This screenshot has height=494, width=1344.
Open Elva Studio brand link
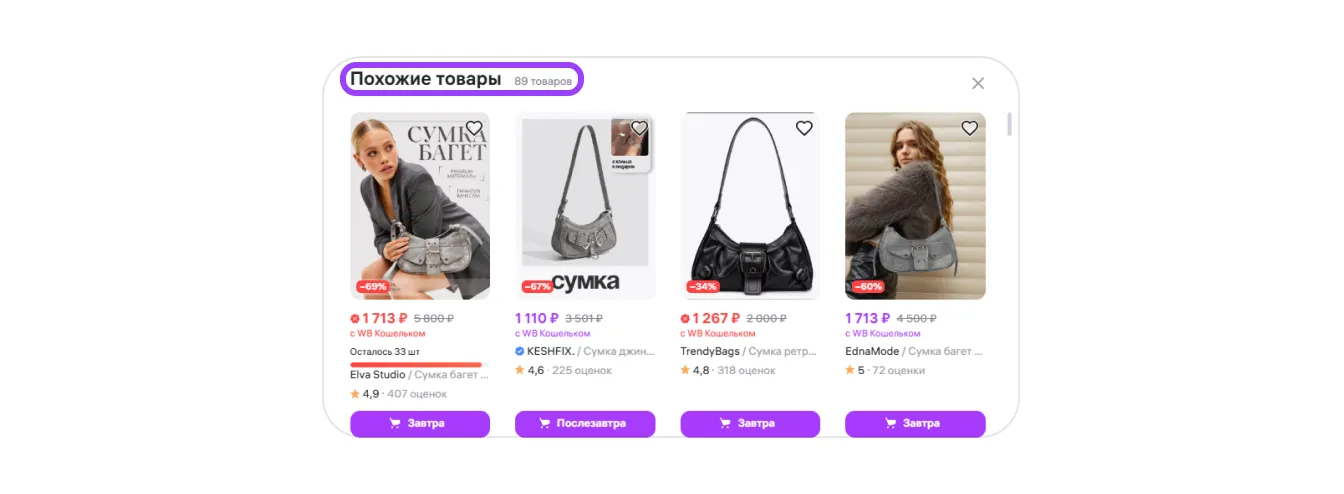tap(377, 375)
